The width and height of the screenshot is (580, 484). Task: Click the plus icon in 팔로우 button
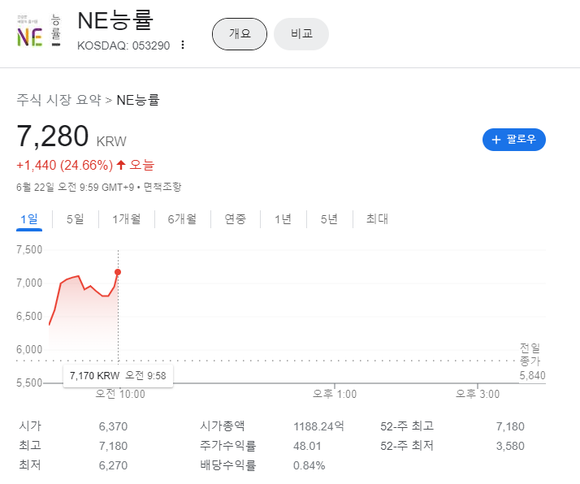(x=496, y=140)
